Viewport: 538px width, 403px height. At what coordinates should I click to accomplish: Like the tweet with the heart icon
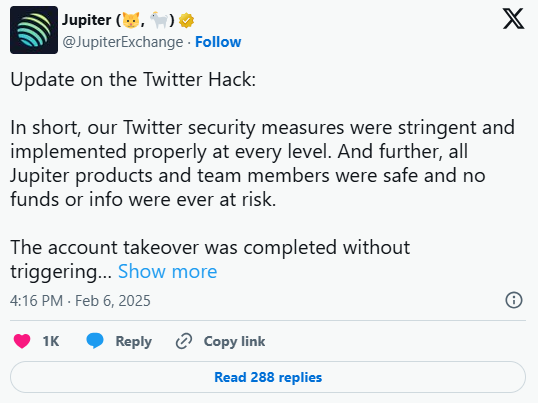click(22, 341)
